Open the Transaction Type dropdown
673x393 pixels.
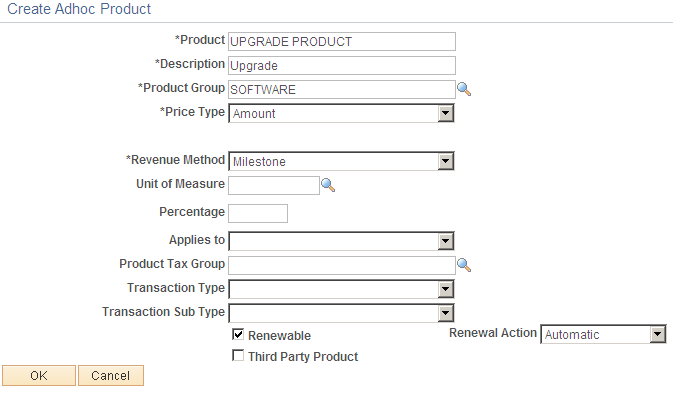click(341, 289)
